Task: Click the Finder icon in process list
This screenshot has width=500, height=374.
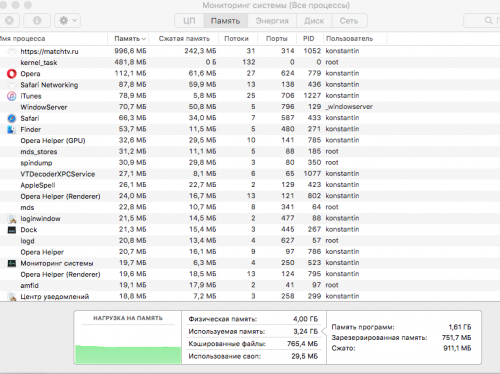Action: click(x=12, y=129)
